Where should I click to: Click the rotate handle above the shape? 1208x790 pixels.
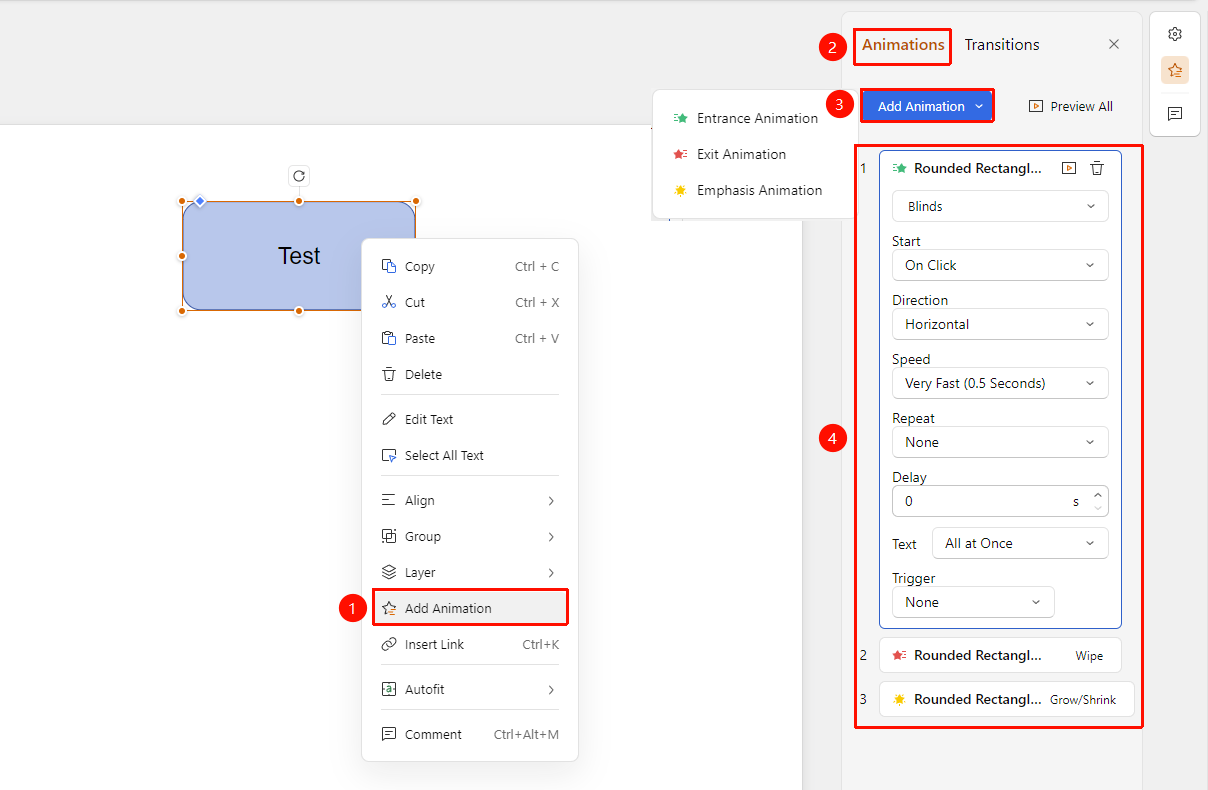(298, 176)
